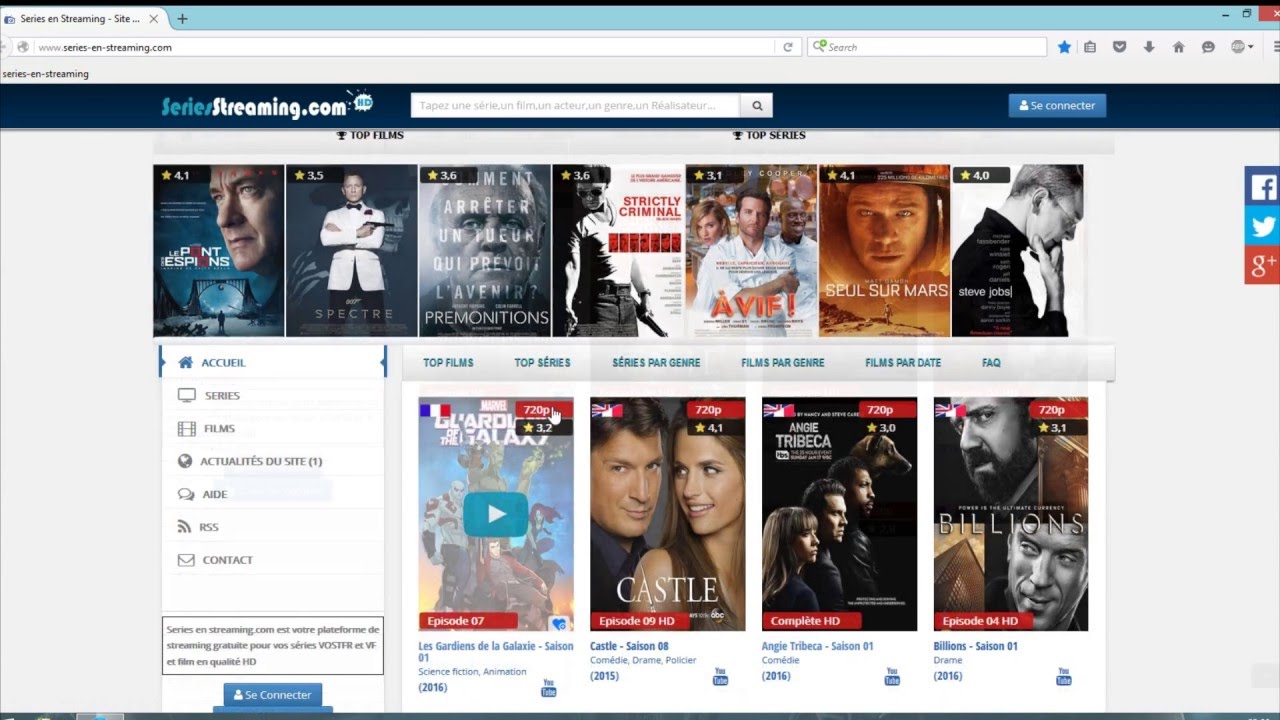This screenshot has width=1280, height=720.
Task: Open the Castle poster thumbnail
Action: click(x=667, y=514)
